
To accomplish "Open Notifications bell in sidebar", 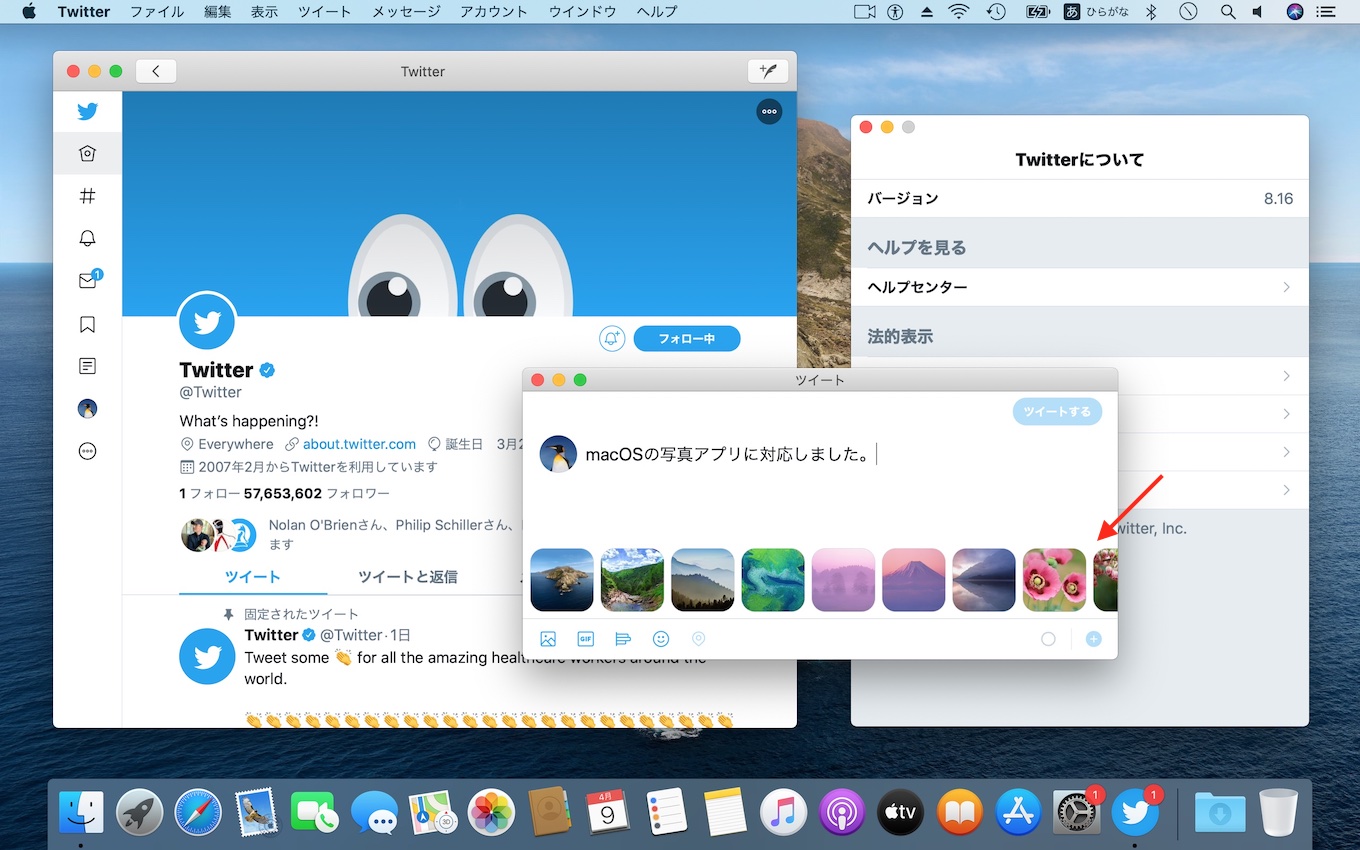I will (x=87, y=238).
